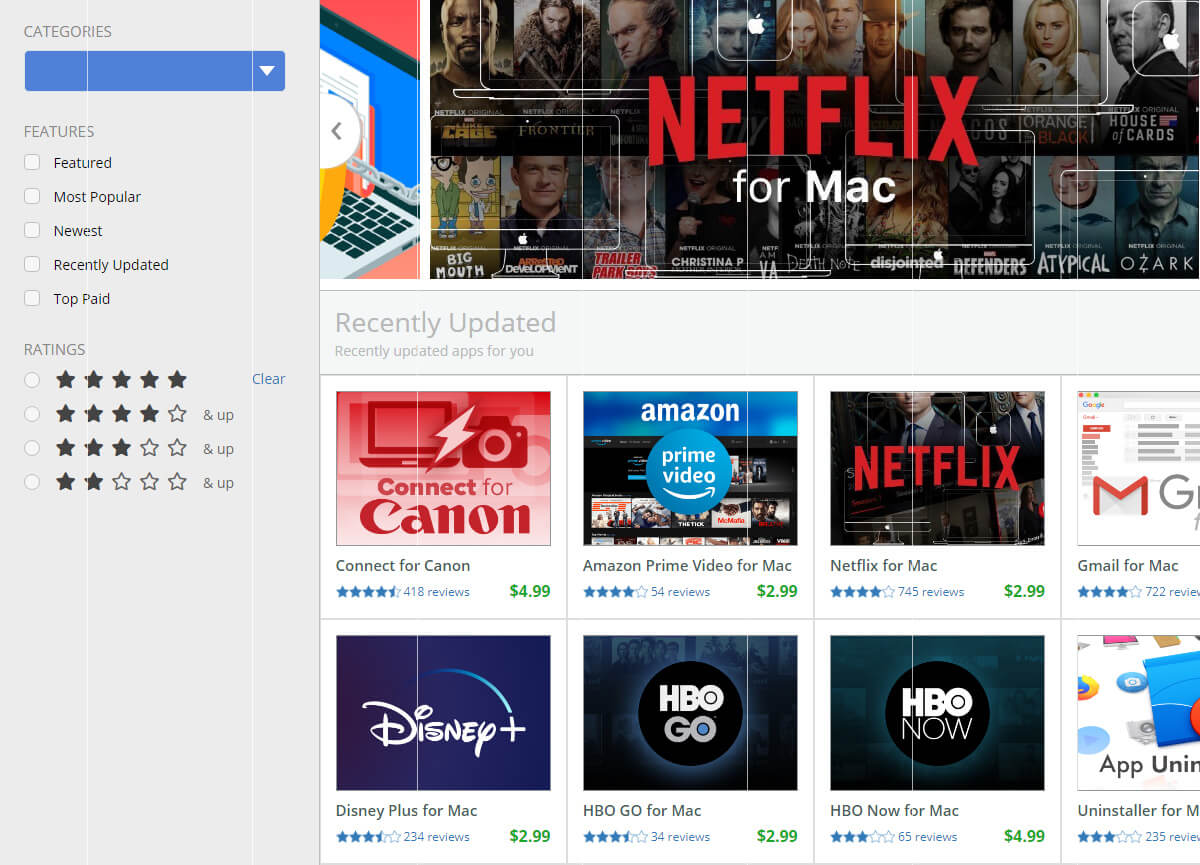
Task: Click the HBO Now for Mac title
Action: coord(894,811)
